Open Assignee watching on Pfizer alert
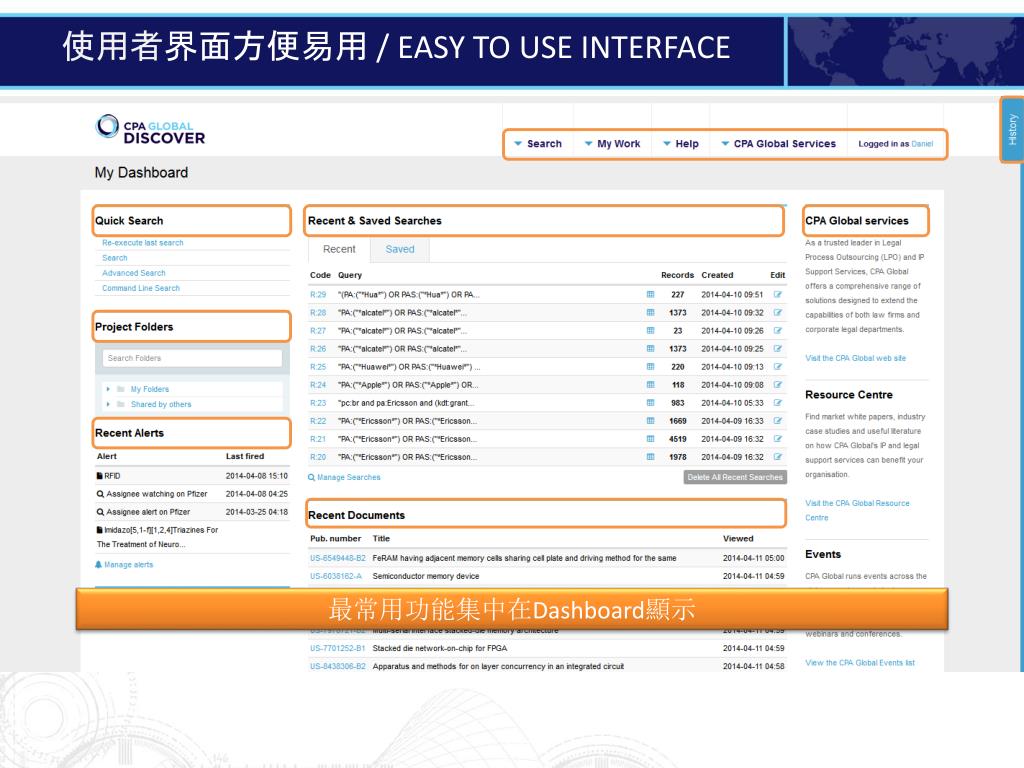The image size is (1024, 768). [152, 494]
